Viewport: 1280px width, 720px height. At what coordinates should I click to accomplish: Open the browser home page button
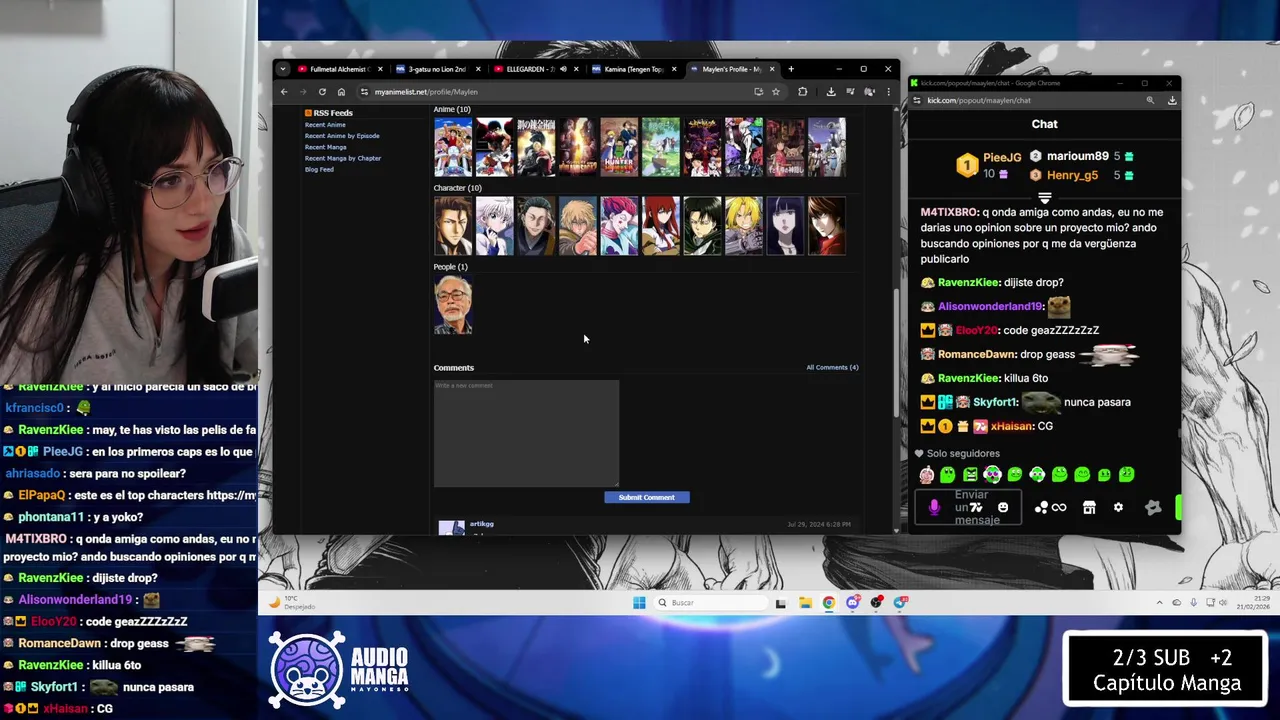tap(341, 92)
